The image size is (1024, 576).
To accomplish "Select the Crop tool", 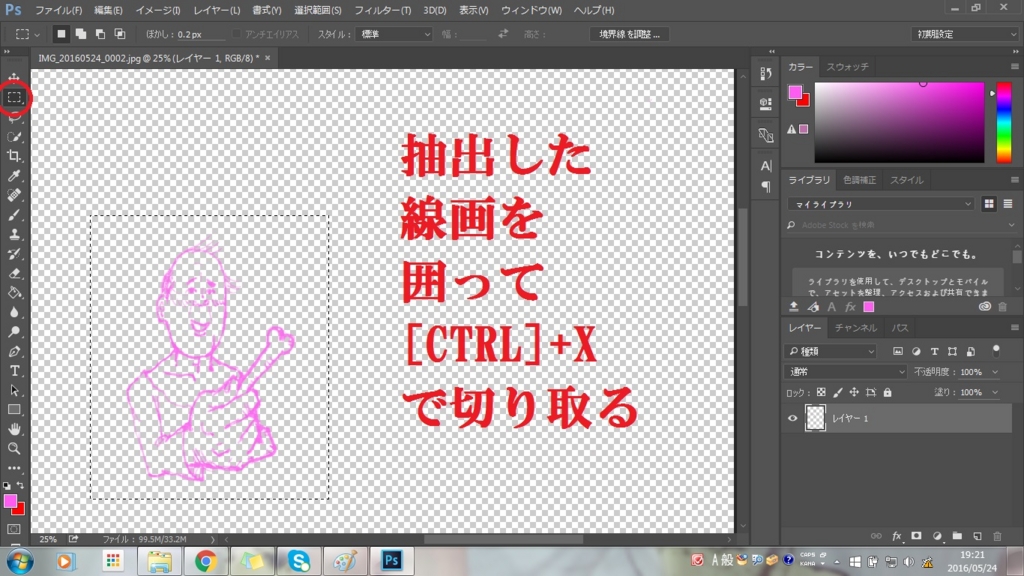I will [14, 156].
